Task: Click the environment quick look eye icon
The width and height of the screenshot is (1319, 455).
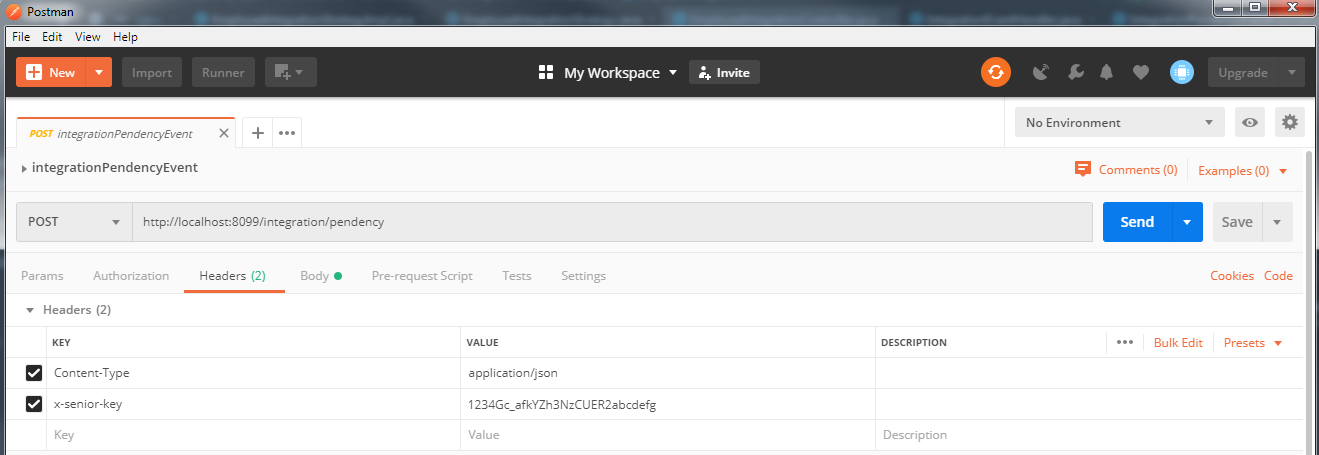Action: (x=1250, y=122)
